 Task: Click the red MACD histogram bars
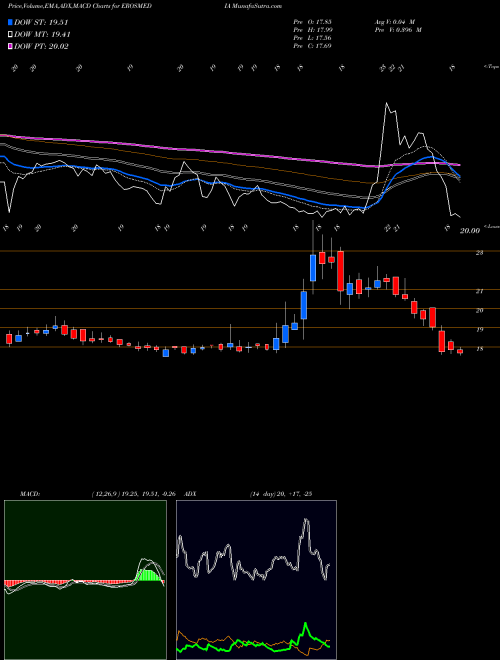pyautogui.click(x=69, y=583)
